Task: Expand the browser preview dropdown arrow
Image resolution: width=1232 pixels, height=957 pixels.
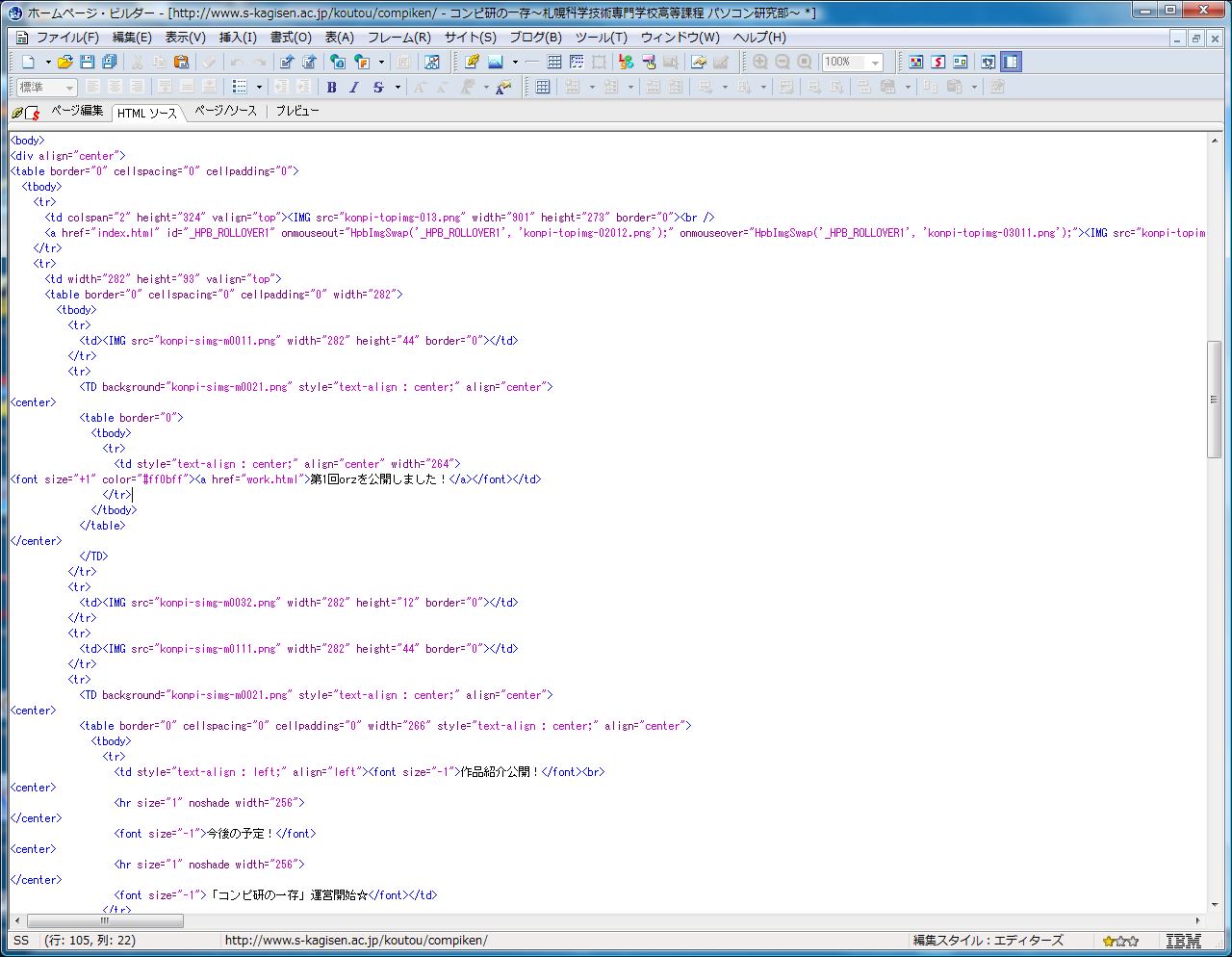Action: [382, 62]
